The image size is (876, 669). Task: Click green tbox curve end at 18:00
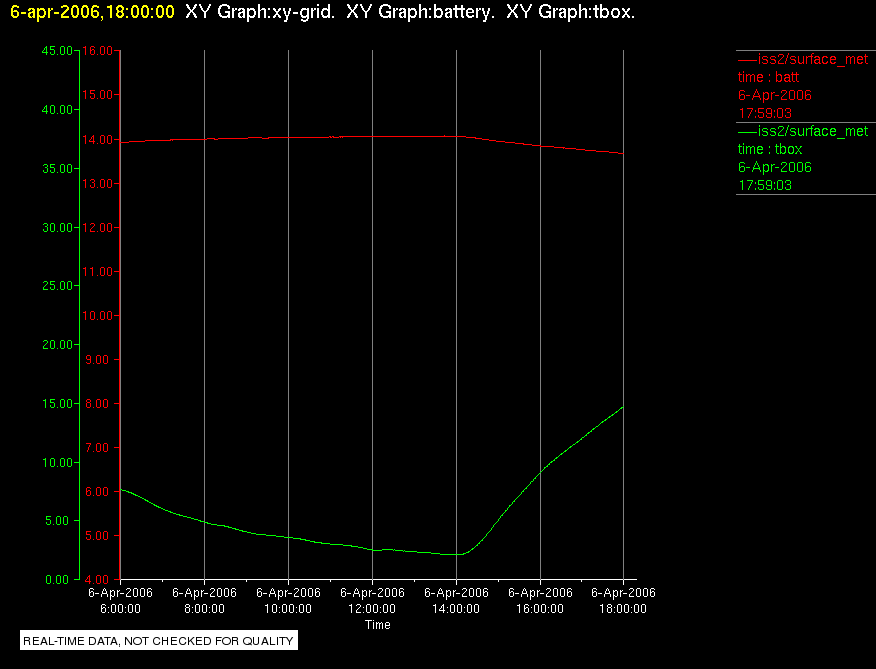point(622,407)
